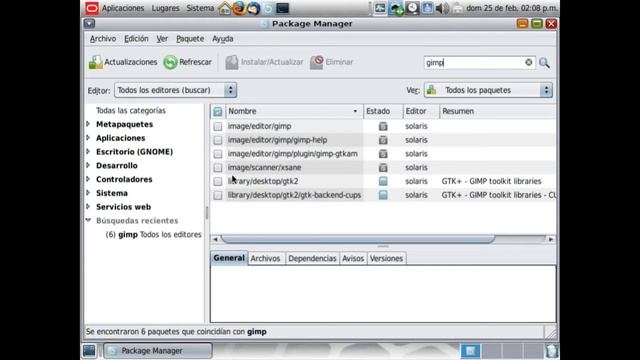Viewport: 640px width, 360px height.
Task: Open terminal launcher in top panel
Action: click(282, 8)
